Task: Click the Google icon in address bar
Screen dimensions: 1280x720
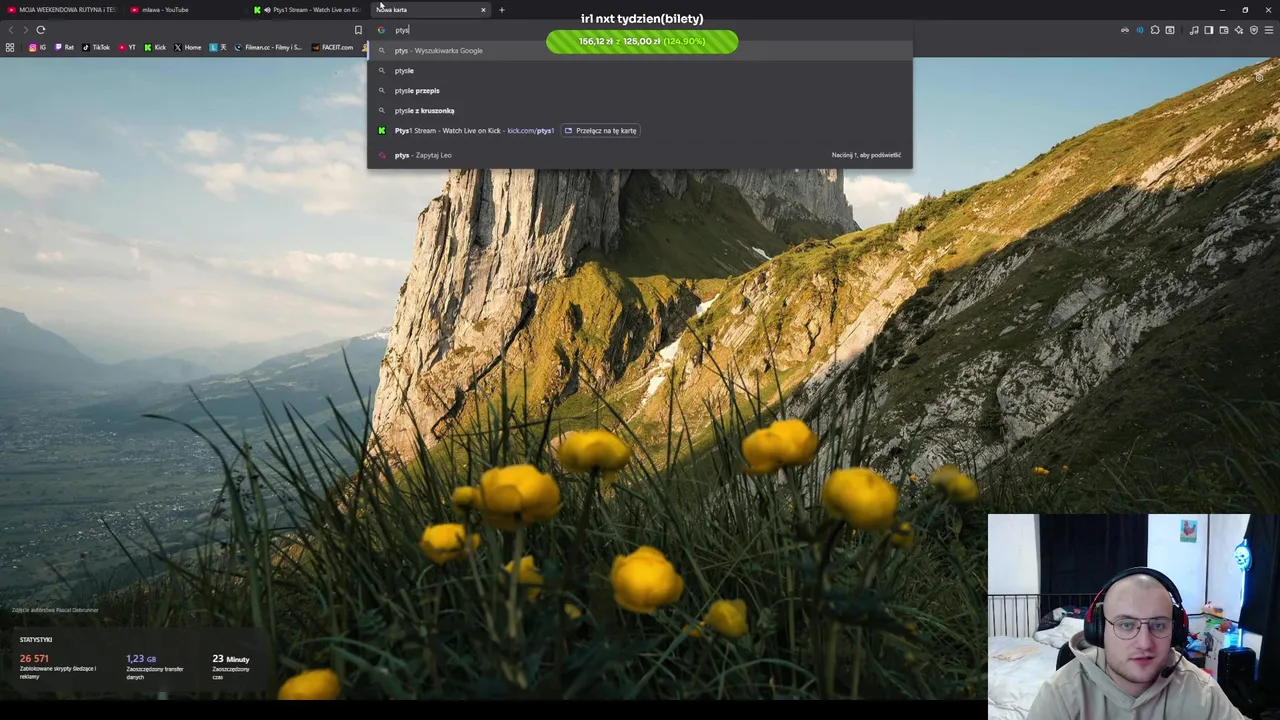Action: 381,30
